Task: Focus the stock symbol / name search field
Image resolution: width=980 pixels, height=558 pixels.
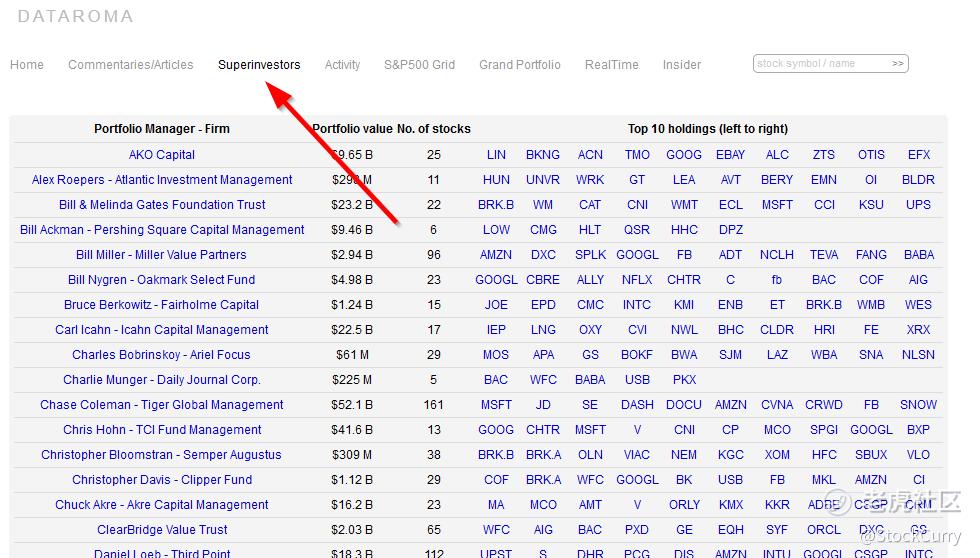Action: pyautogui.click(x=820, y=64)
